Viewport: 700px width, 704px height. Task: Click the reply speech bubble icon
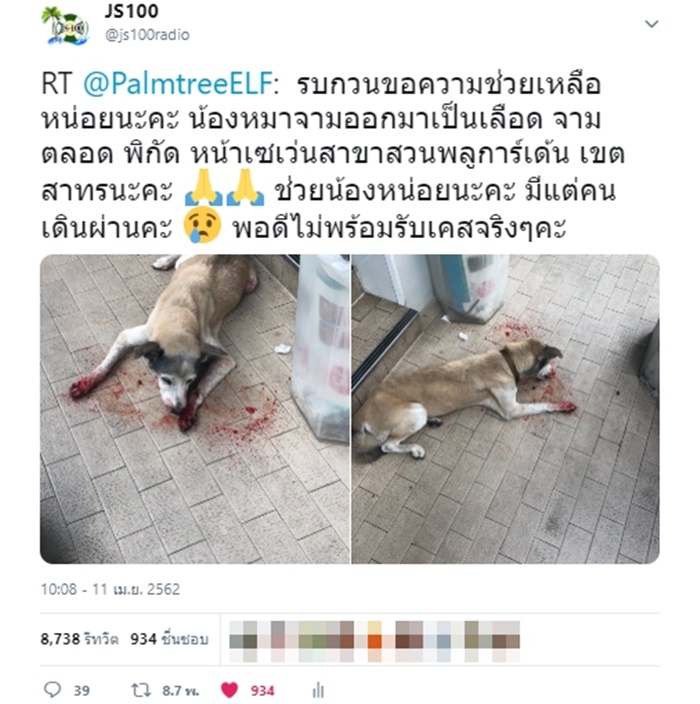click(x=53, y=689)
